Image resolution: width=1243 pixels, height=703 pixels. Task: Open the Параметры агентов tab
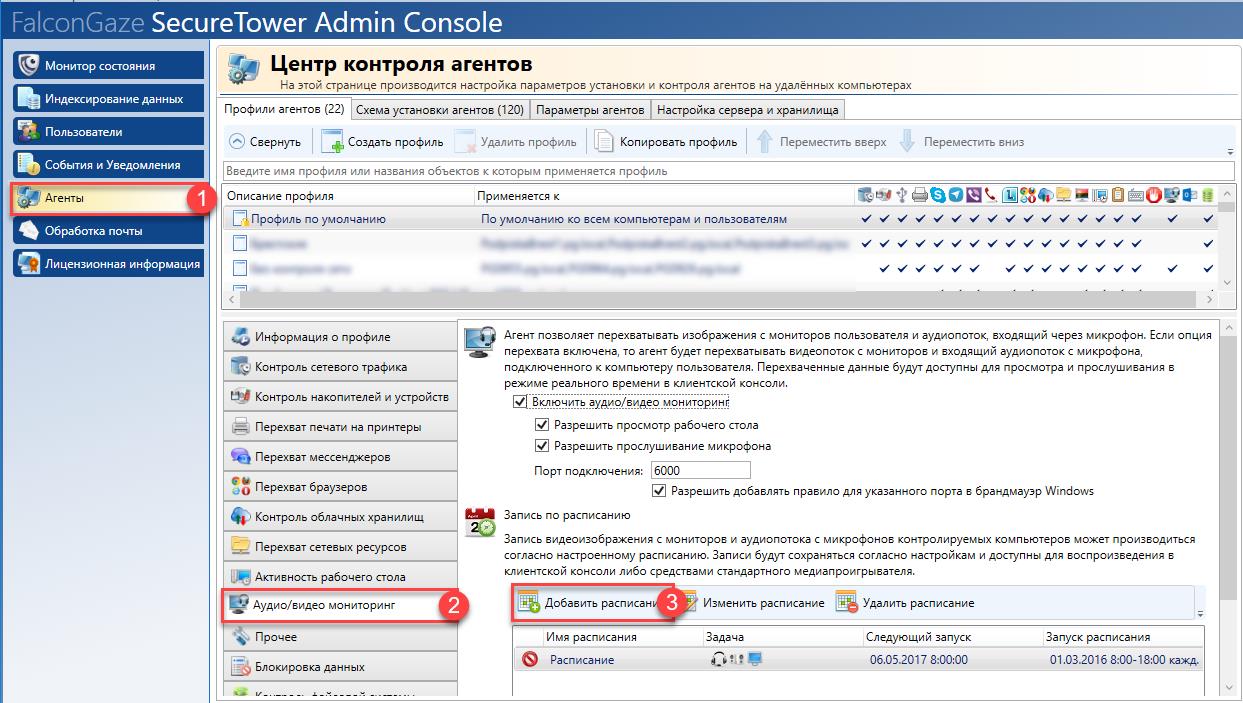(590, 109)
